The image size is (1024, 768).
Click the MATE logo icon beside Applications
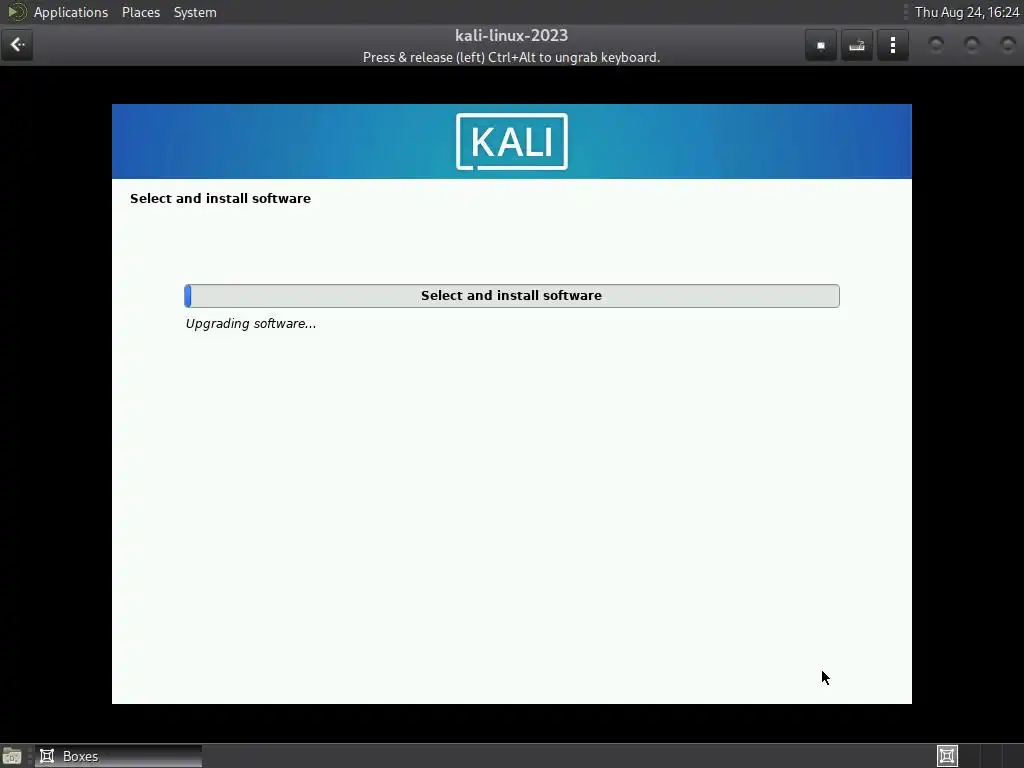(x=16, y=12)
